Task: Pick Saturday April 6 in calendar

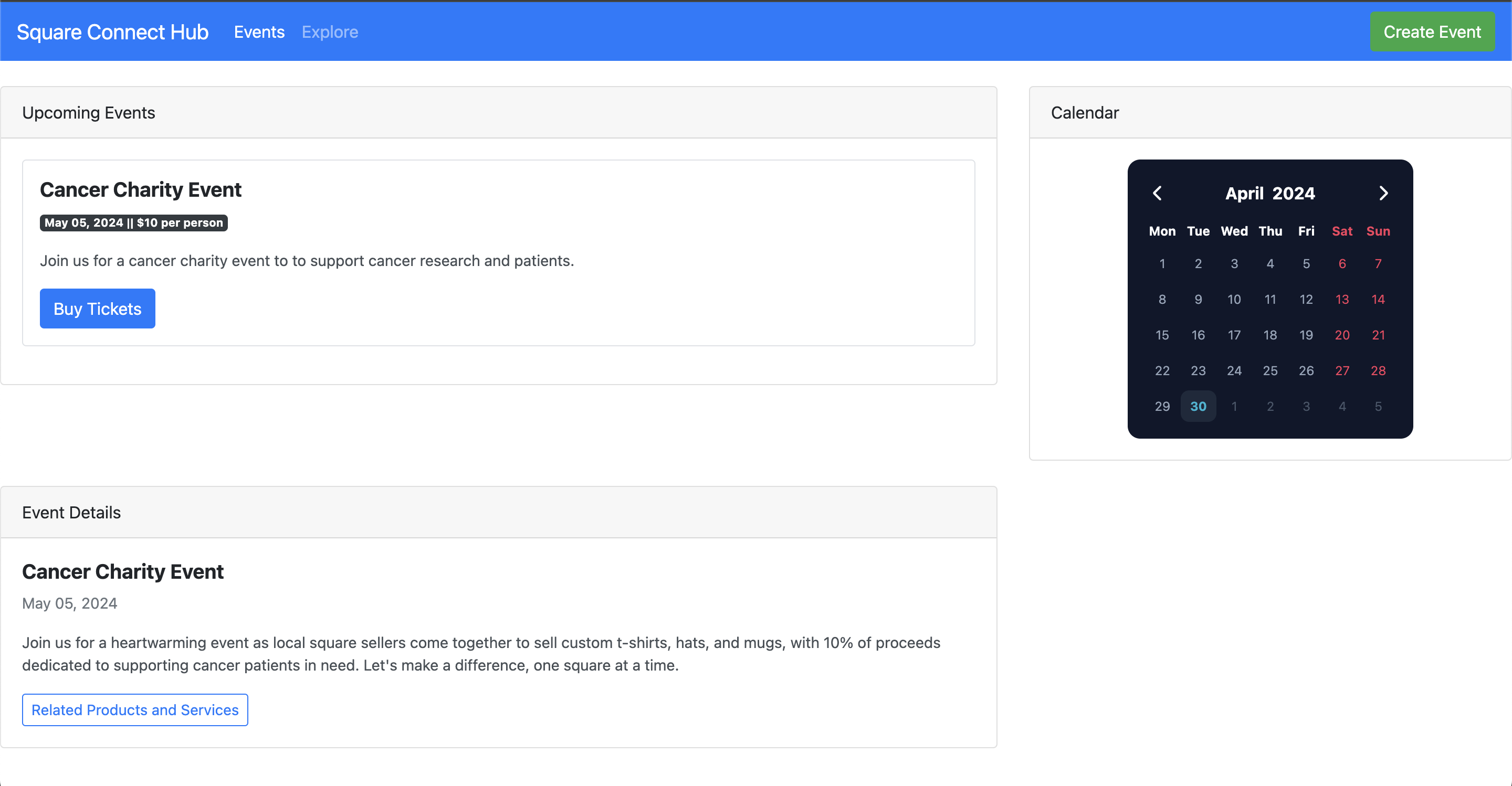Action: (1342, 263)
